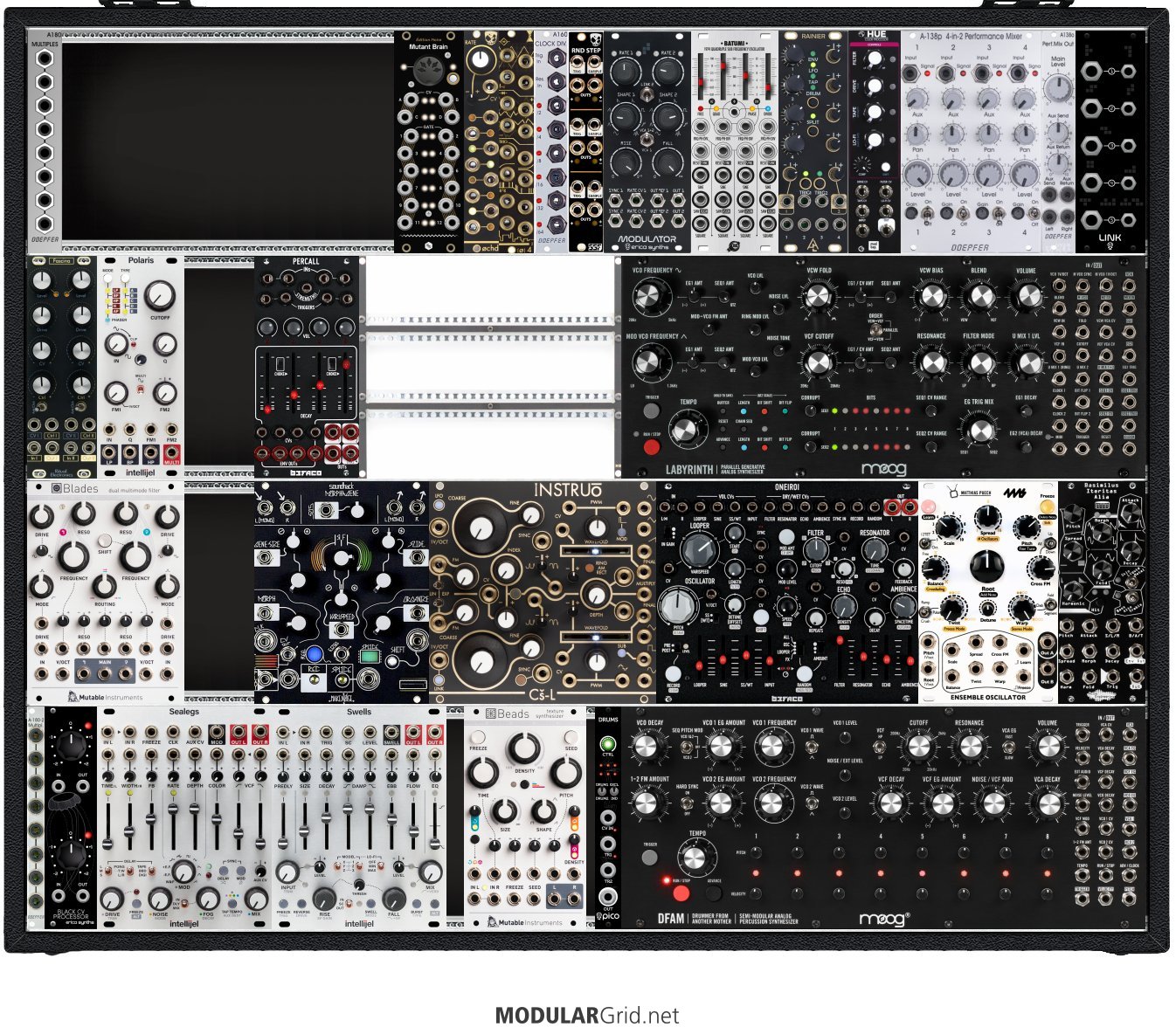
Task: Select the Batumi module
Action: pos(735,141)
